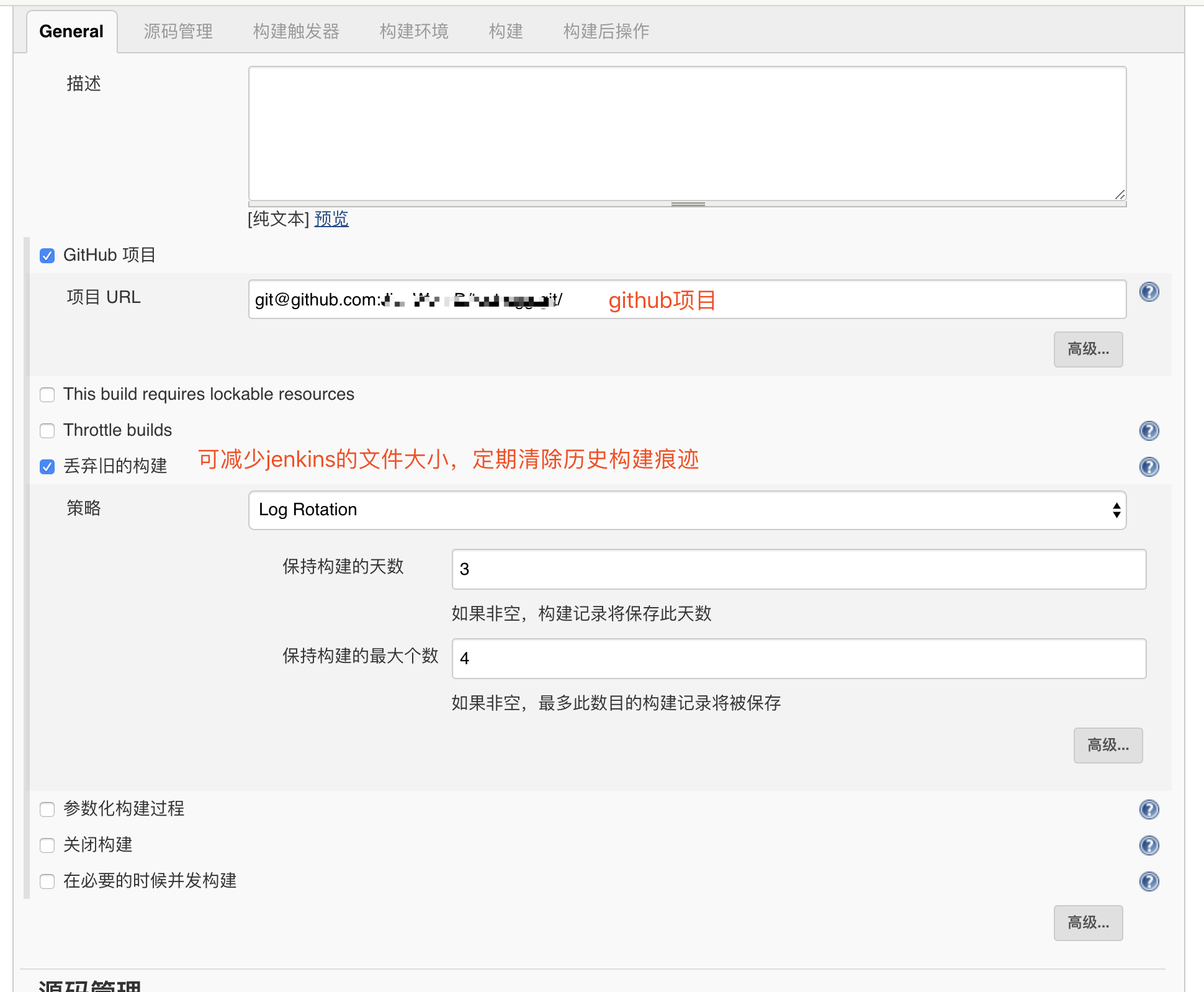
Task: Check This build requires lockable resources
Action: (x=47, y=395)
